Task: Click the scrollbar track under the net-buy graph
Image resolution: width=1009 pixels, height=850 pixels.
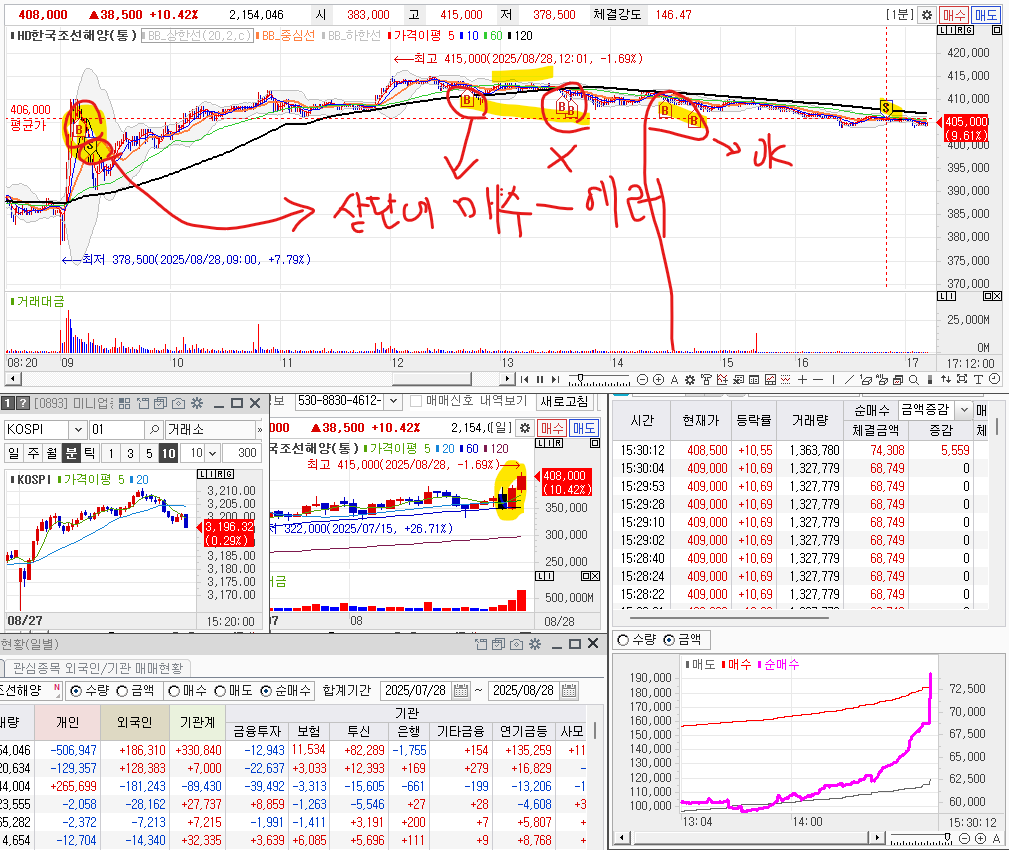Action: 753,838
